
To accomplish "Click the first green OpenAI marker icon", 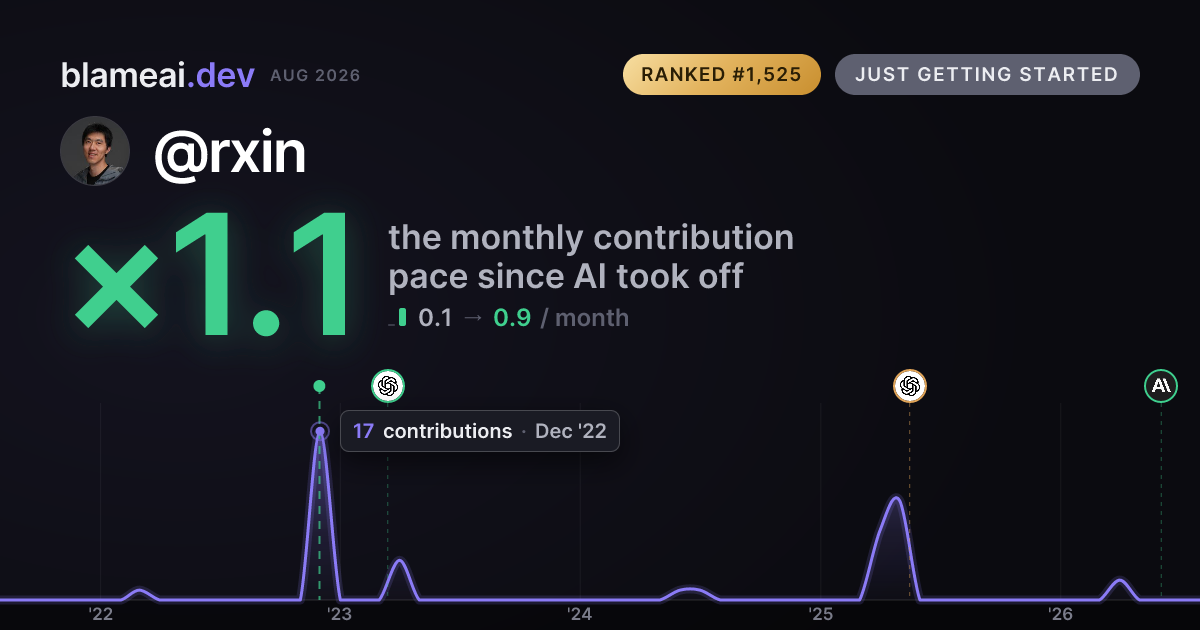I will [x=388, y=386].
